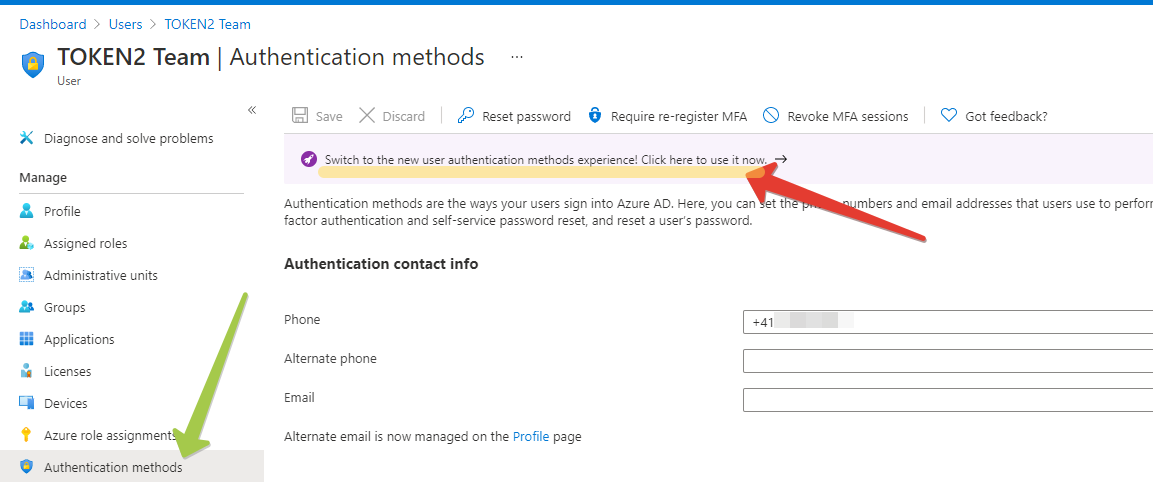
Task: Click the Users breadcrumb link
Action: (x=125, y=24)
